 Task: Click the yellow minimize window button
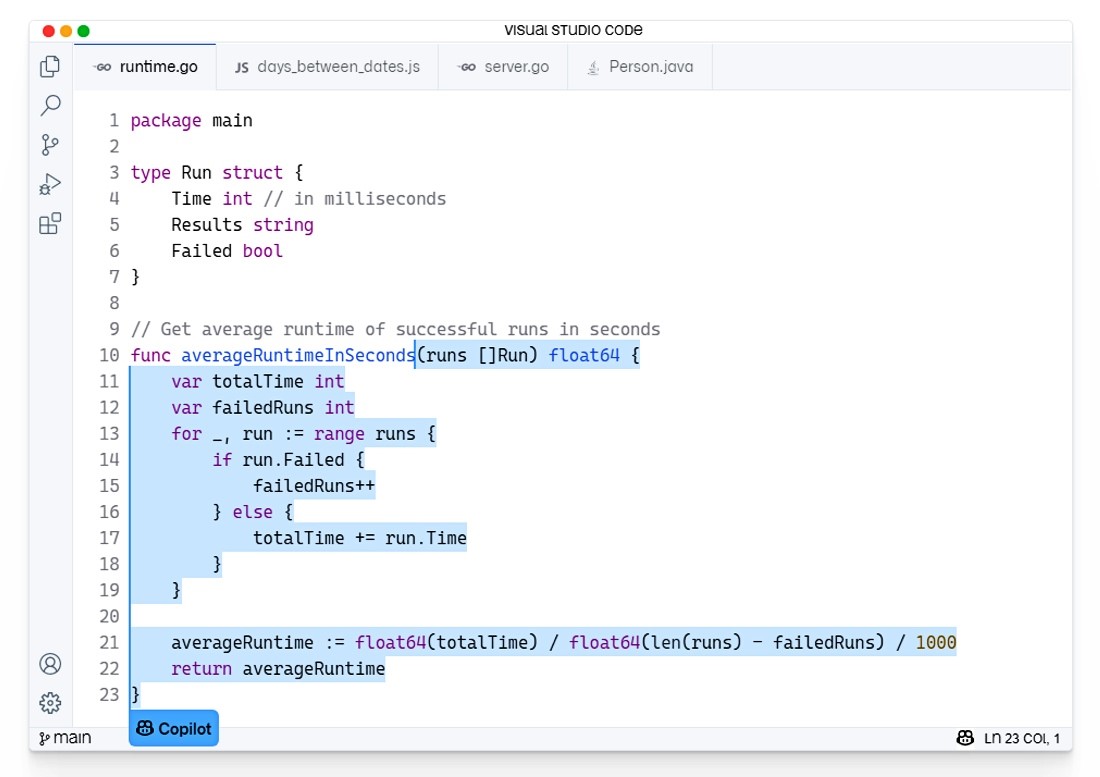66,31
